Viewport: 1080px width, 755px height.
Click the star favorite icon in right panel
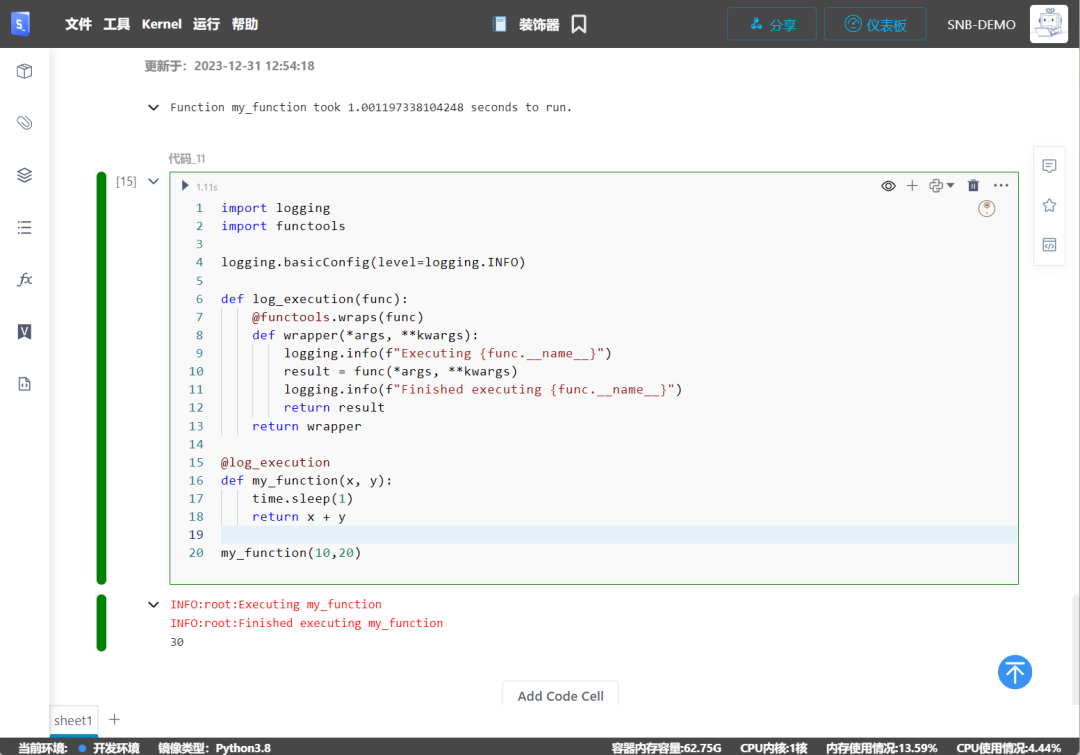click(x=1049, y=205)
